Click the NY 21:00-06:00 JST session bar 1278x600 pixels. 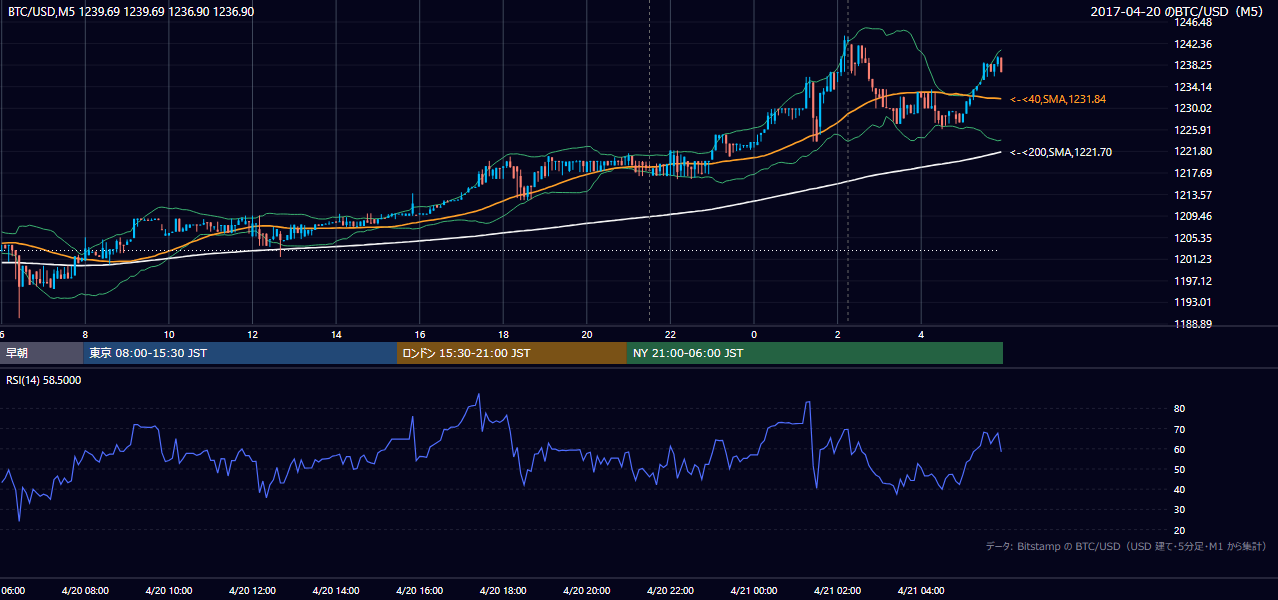pos(815,353)
